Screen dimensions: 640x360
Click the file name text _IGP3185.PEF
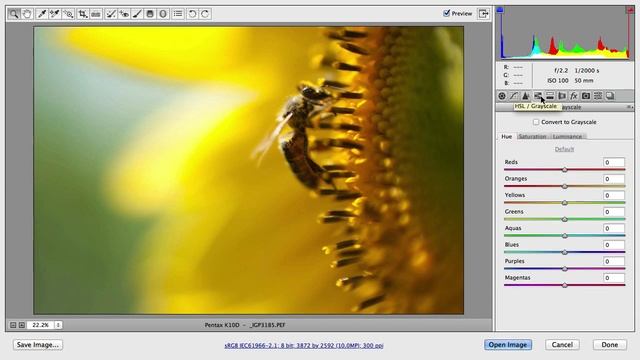267,325
